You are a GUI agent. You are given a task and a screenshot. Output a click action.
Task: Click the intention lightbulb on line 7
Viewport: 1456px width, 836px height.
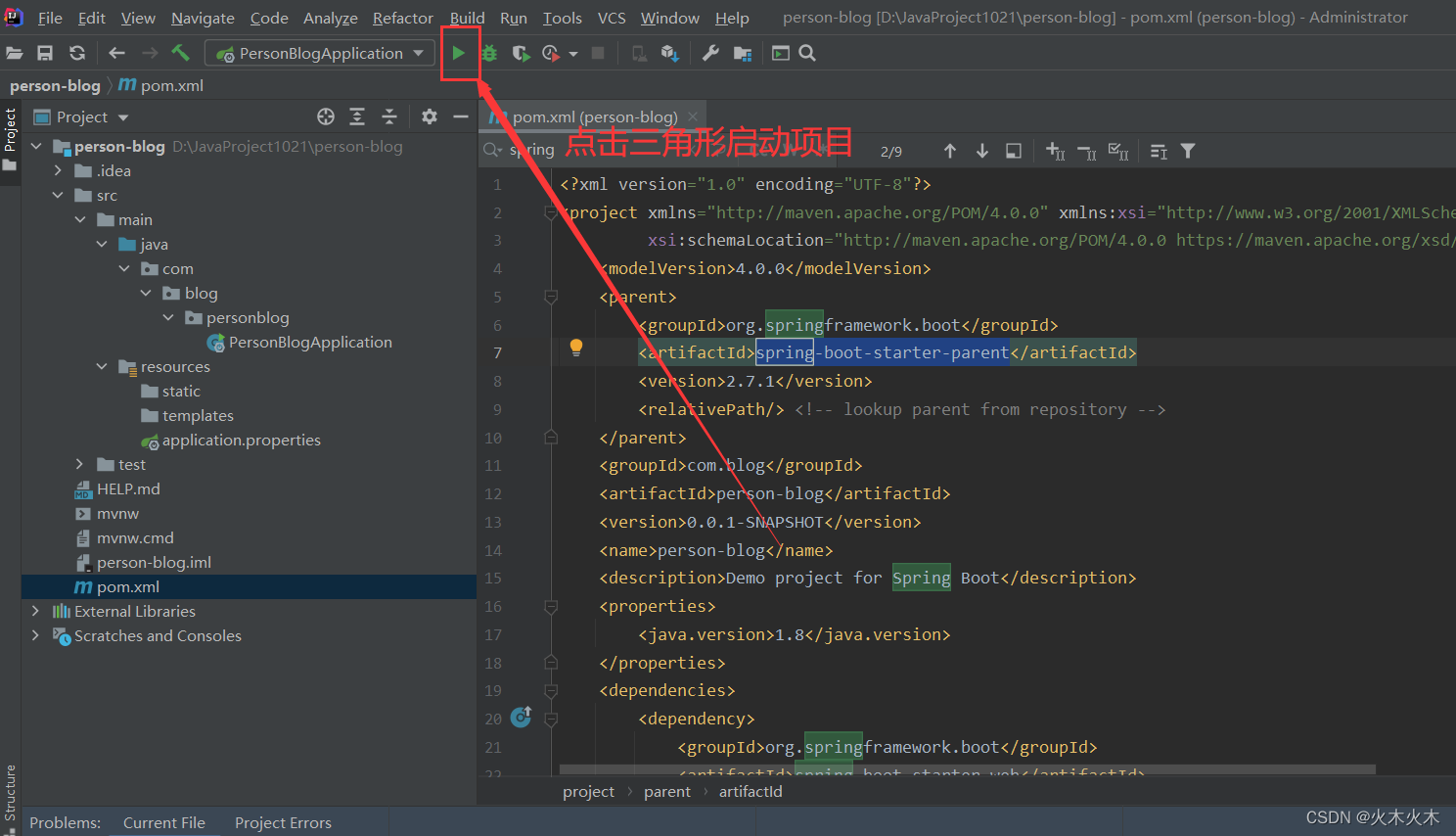tap(576, 347)
